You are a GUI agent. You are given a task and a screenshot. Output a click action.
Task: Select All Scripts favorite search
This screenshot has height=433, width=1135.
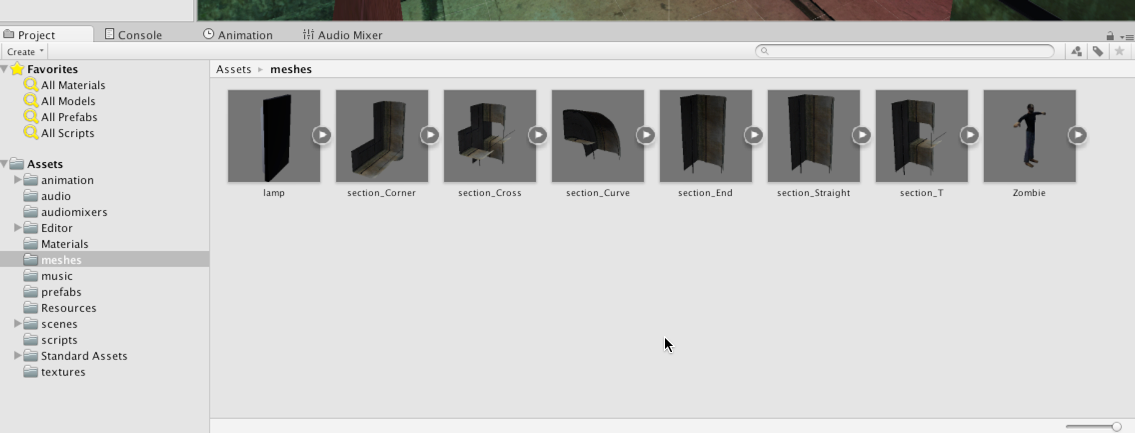click(x=67, y=133)
